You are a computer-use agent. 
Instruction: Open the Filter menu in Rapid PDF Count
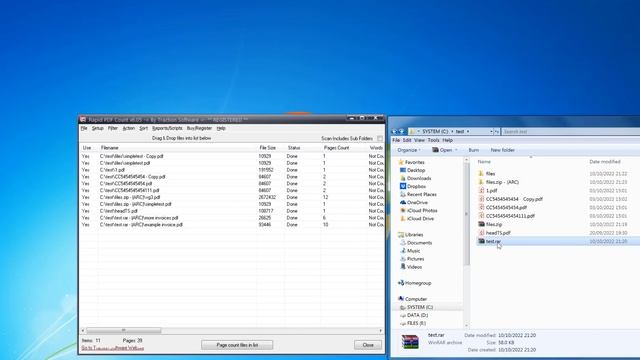point(113,128)
